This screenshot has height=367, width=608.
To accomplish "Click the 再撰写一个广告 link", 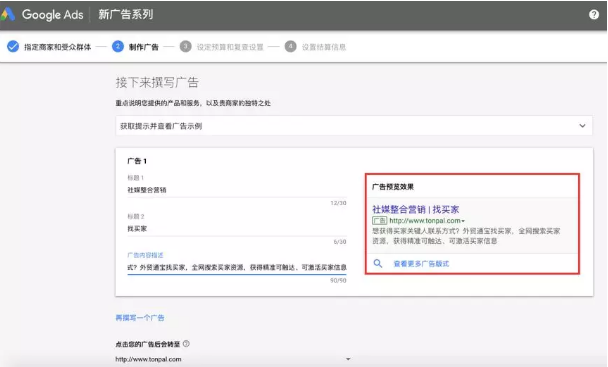I will 140,318.
